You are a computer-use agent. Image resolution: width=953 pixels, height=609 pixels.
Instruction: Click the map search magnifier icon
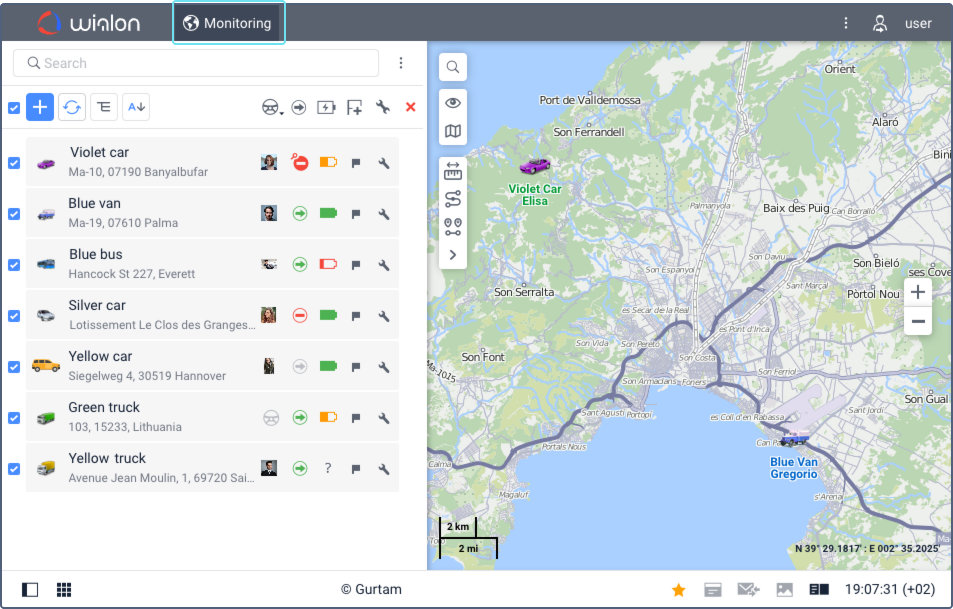point(453,67)
